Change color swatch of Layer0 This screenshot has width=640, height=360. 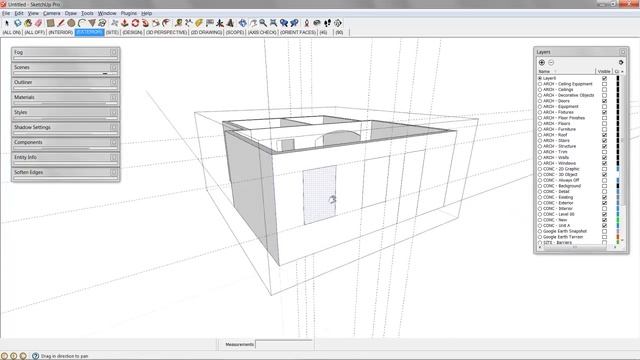coord(618,78)
